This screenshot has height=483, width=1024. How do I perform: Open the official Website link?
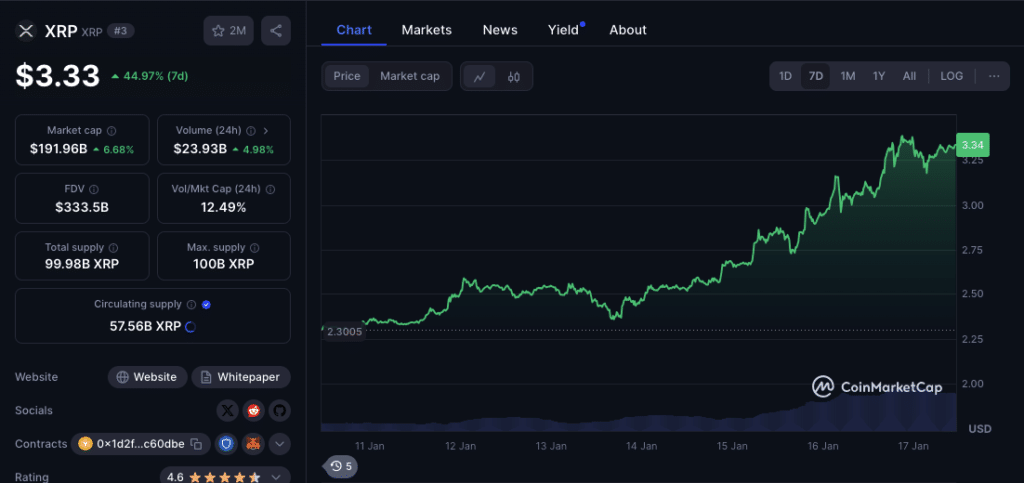(x=148, y=377)
